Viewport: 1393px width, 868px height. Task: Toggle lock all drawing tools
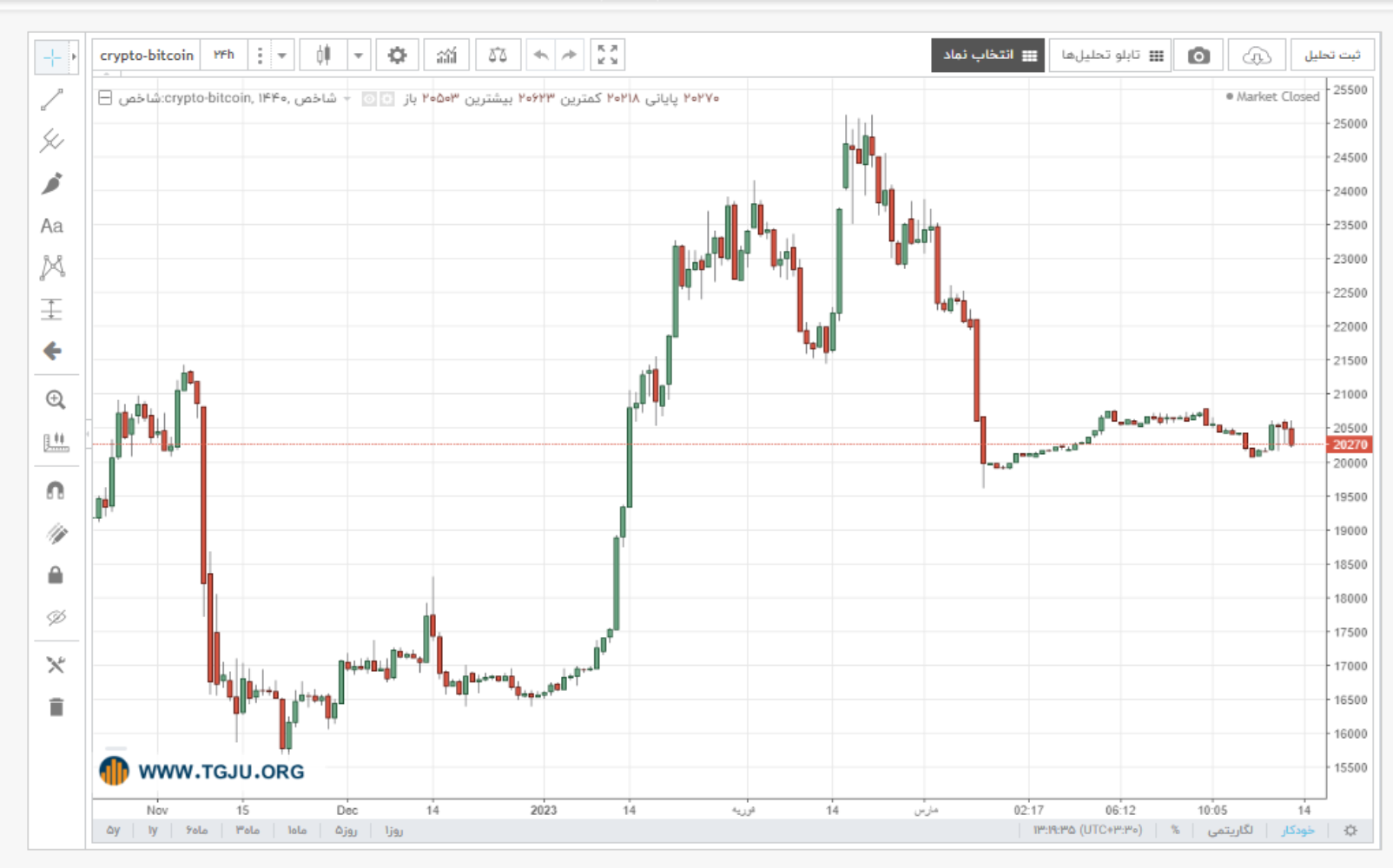56,575
